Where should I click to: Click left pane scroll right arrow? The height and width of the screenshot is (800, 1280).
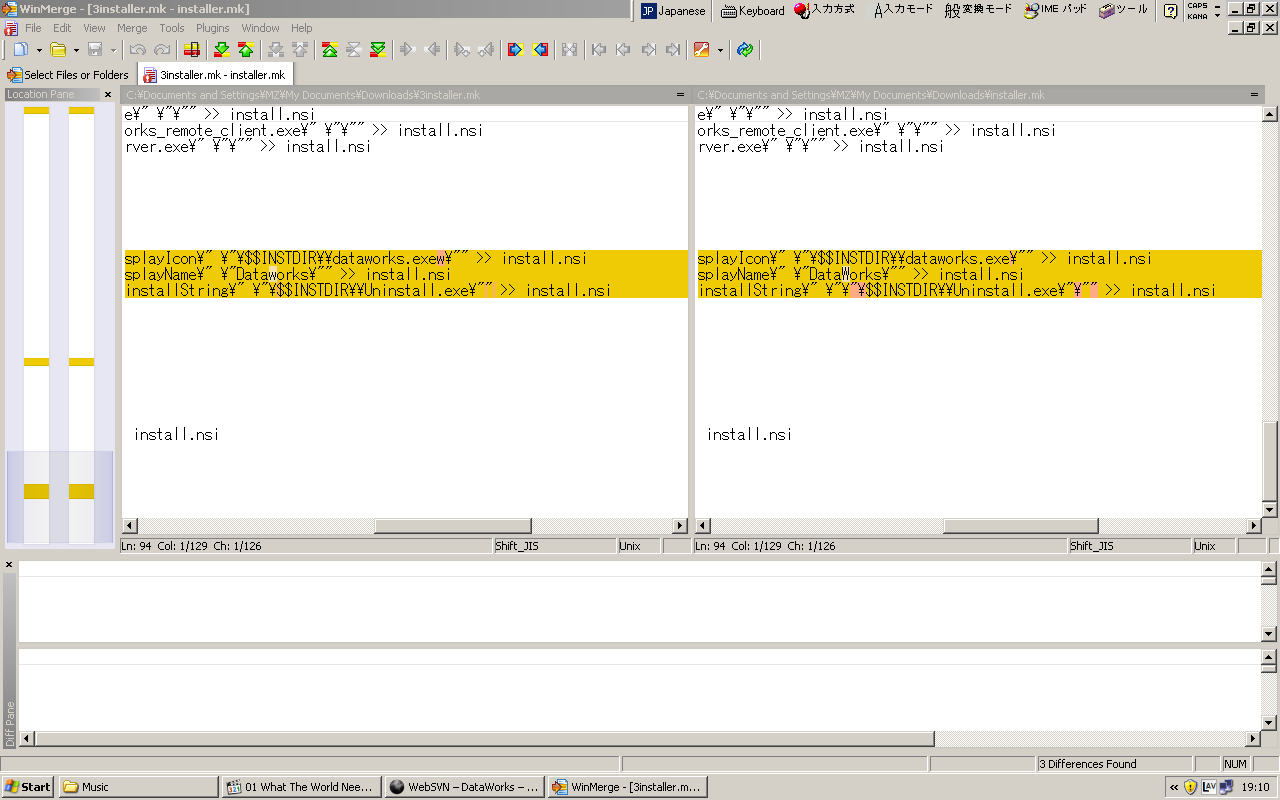tap(680, 526)
